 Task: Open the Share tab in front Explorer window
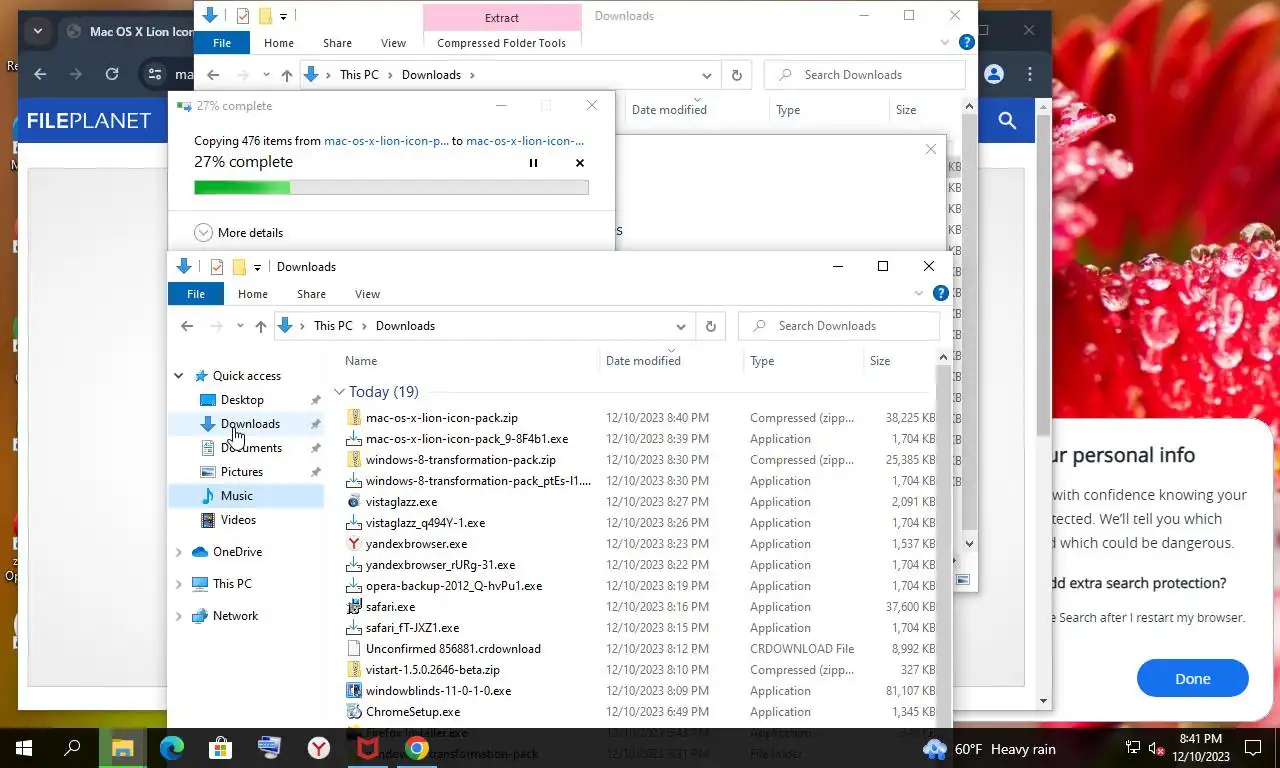pyautogui.click(x=311, y=294)
